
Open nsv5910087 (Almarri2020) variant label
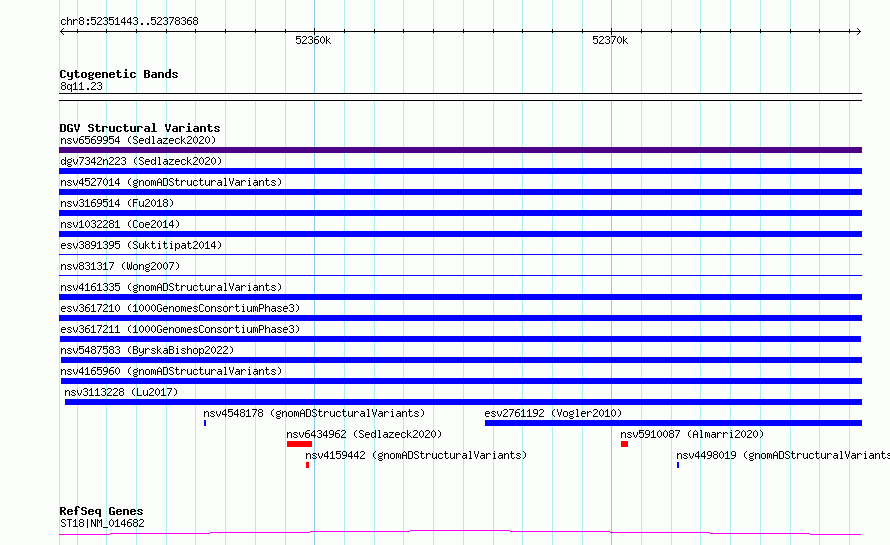692,434
